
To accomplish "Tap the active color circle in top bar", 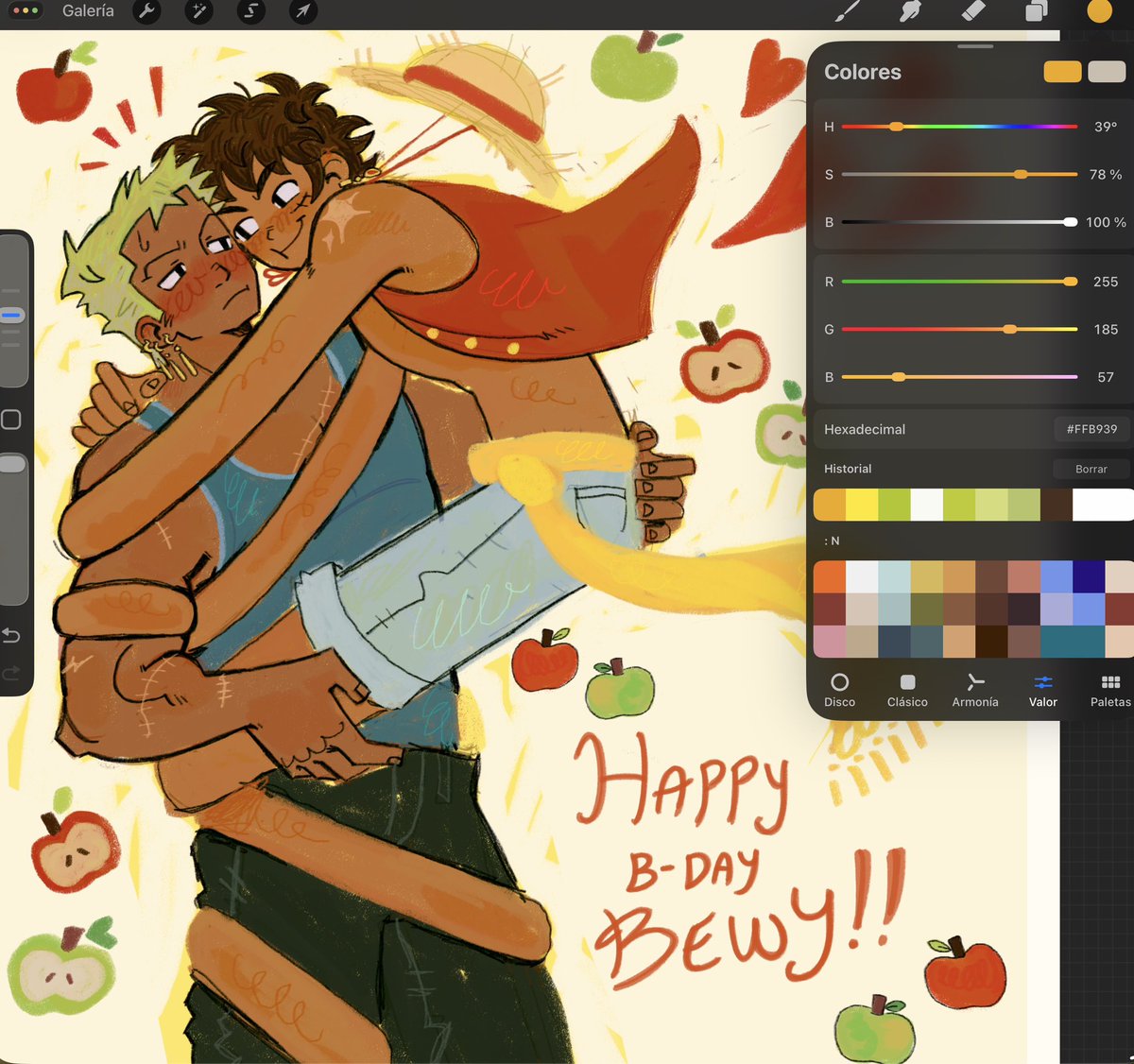I will coord(1099,11).
